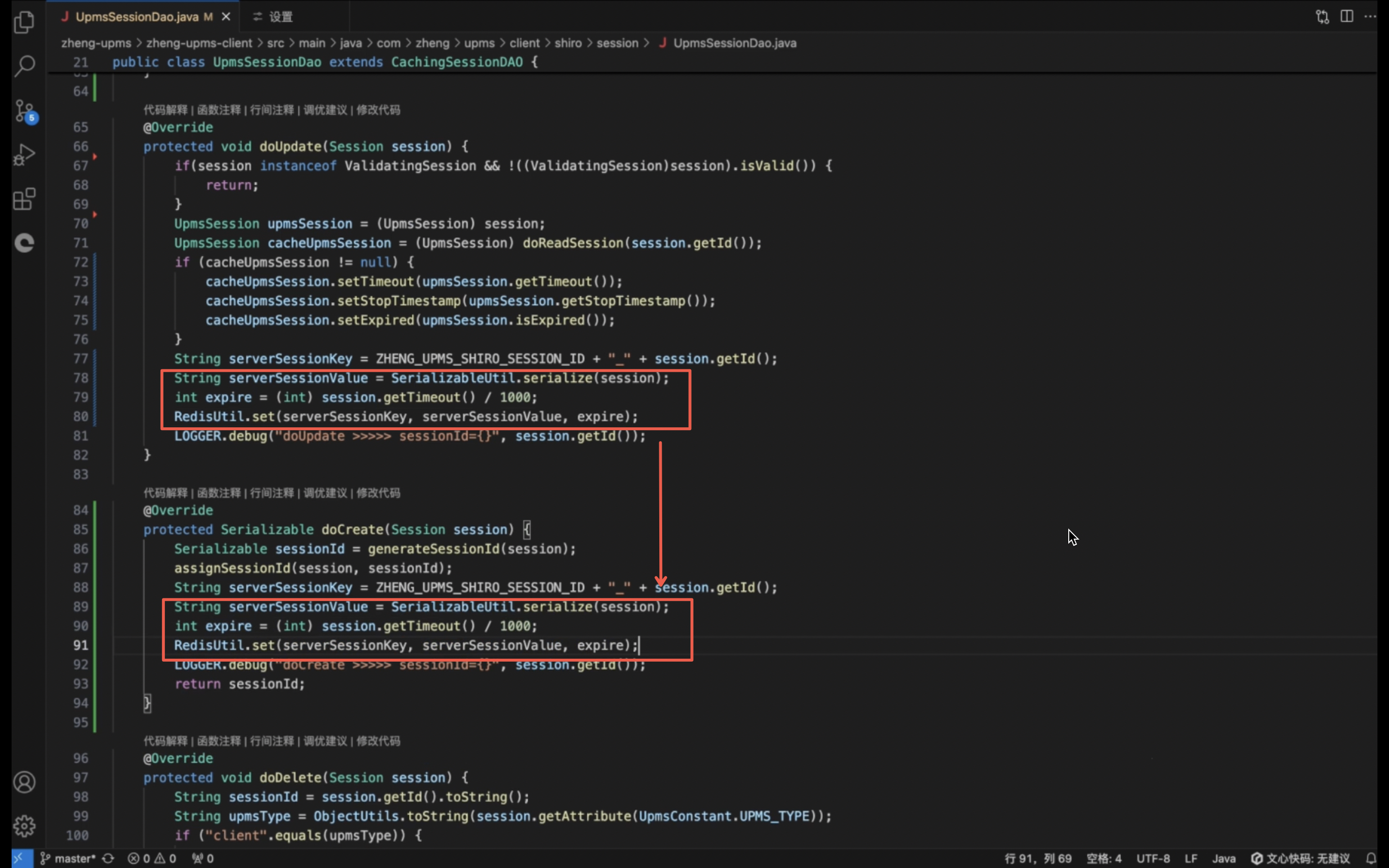This screenshot has width=1389, height=868.
Task: Click the LF end-of-line indicator
Action: [x=1191, y=858]
